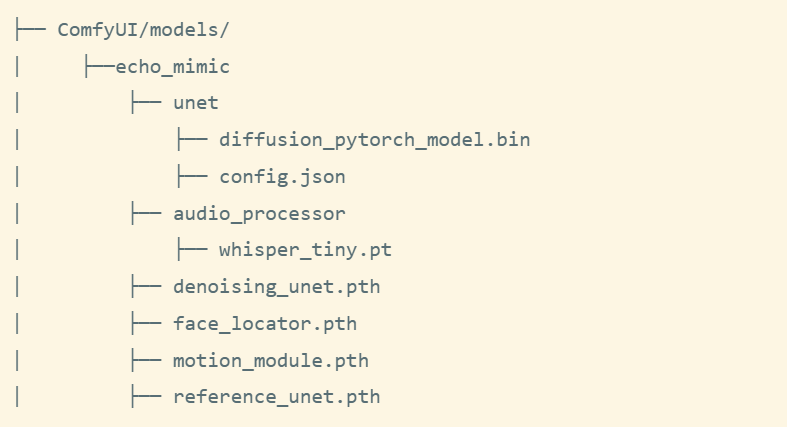Click branch connector before audio_processor

point(146,214)
